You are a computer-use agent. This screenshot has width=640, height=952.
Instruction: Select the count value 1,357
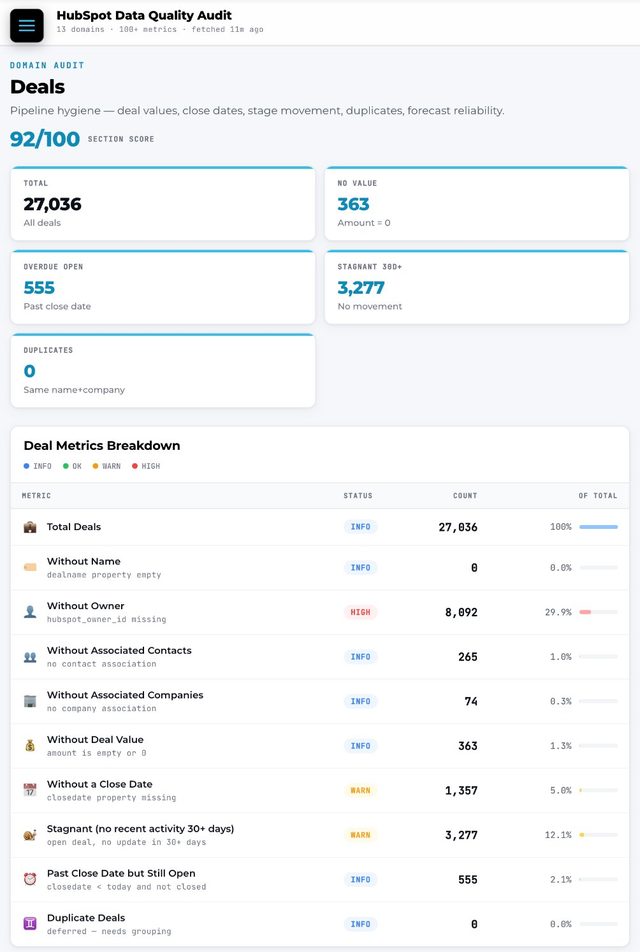pos(461,790)
